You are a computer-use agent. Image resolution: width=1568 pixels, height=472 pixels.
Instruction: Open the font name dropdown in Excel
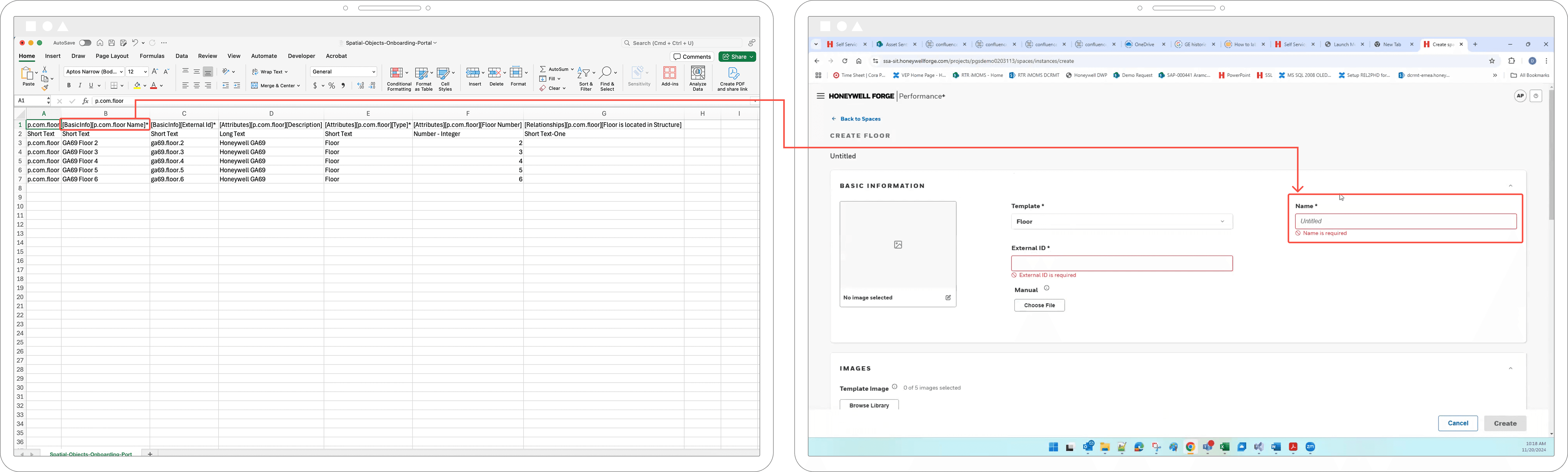[121, 72]
